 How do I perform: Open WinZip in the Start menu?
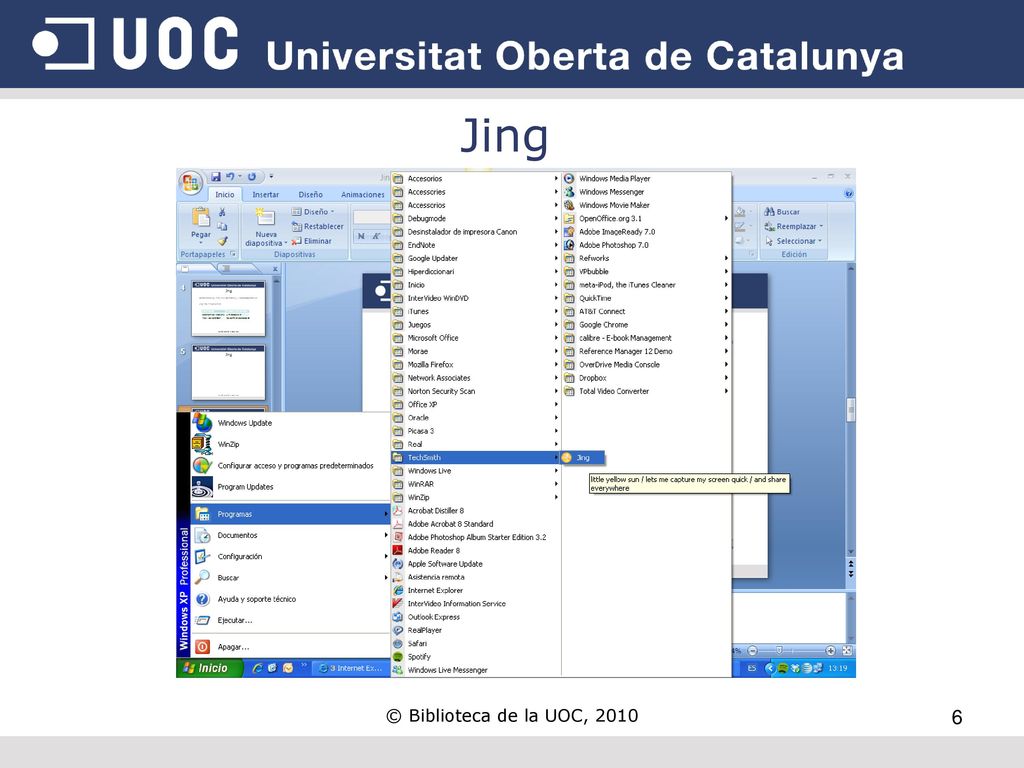(x=291, y=444)
